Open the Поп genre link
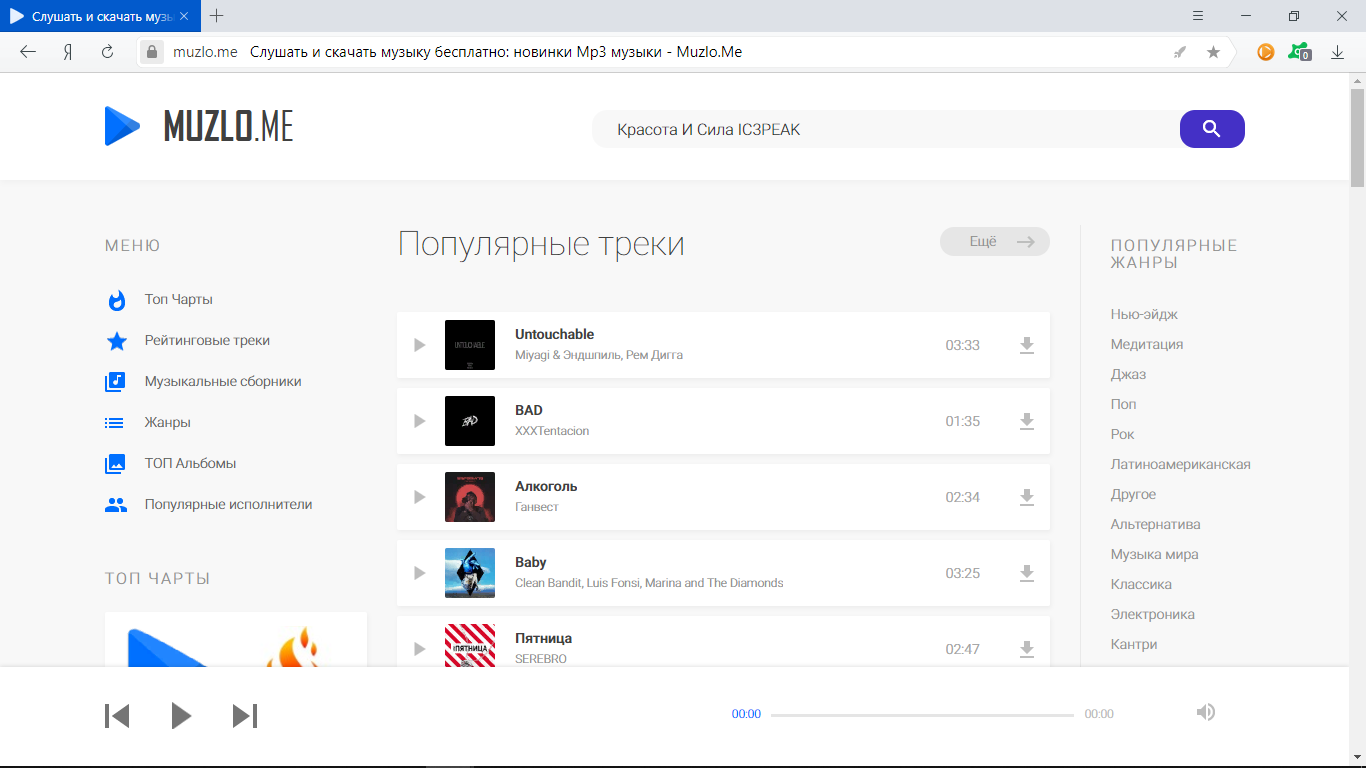1366x768 pixels. (1123, 404)
